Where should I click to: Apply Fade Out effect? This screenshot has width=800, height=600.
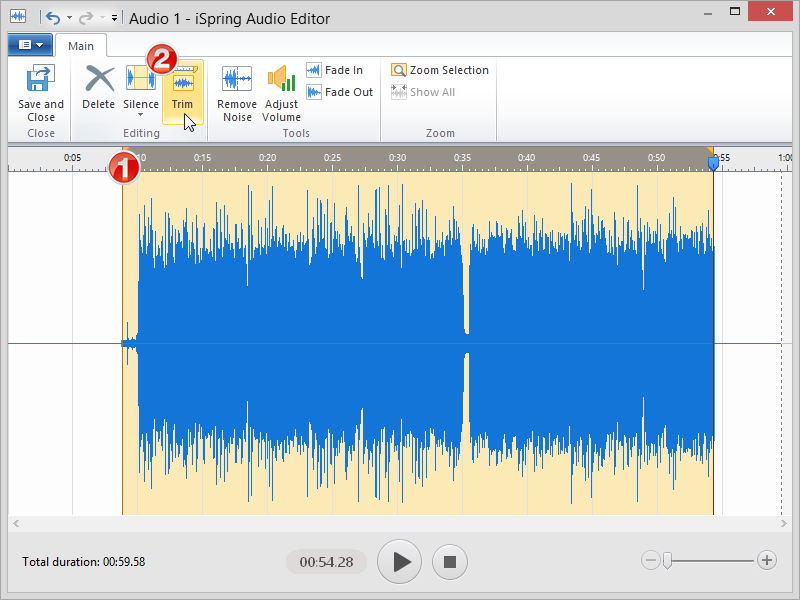(340, 92)
